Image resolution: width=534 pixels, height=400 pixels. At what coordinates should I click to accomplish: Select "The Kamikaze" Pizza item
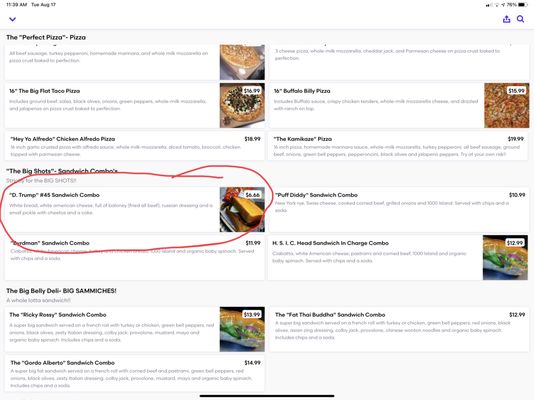point(399,146)
